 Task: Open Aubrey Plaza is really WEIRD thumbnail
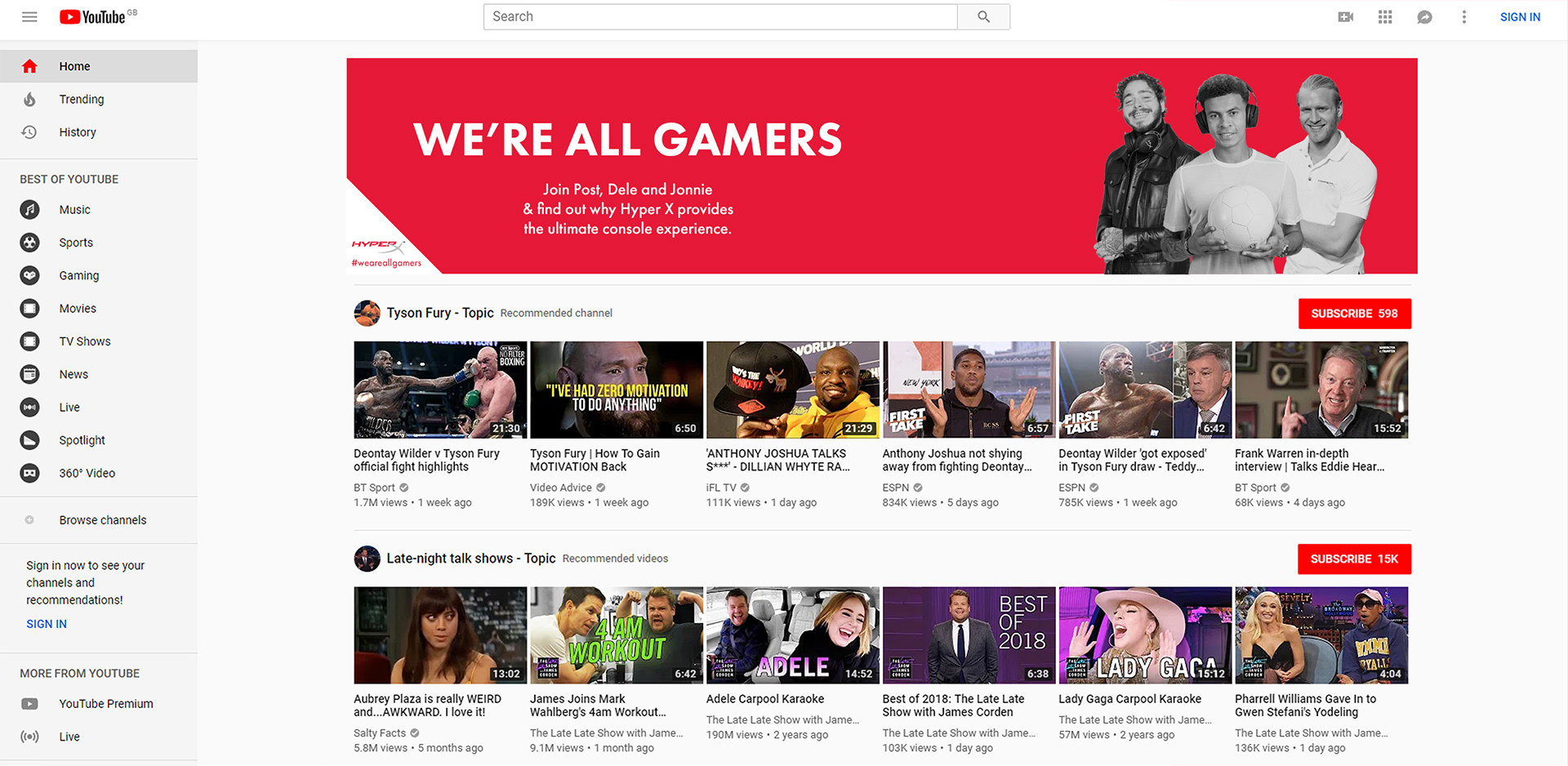pos(440,635)
